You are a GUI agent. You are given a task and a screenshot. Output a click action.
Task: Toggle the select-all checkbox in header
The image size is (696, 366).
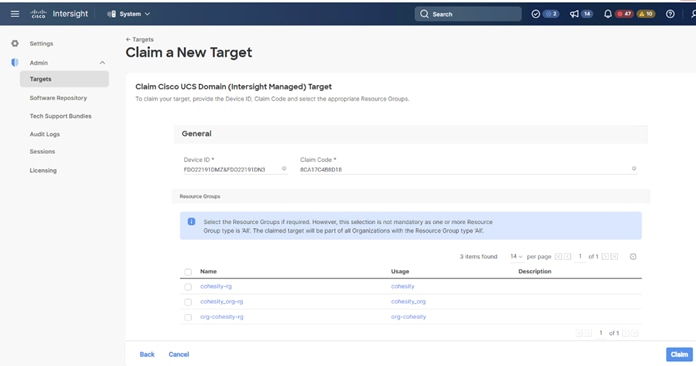click(188, 272)
